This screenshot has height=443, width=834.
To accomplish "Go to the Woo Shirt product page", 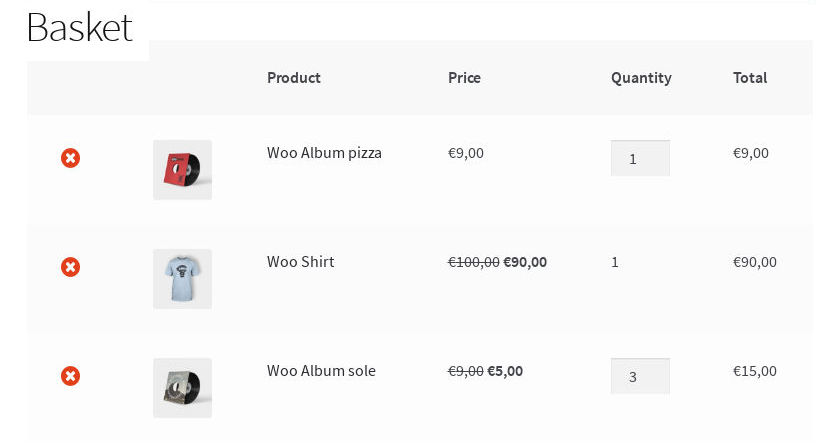I will (300, 262).
